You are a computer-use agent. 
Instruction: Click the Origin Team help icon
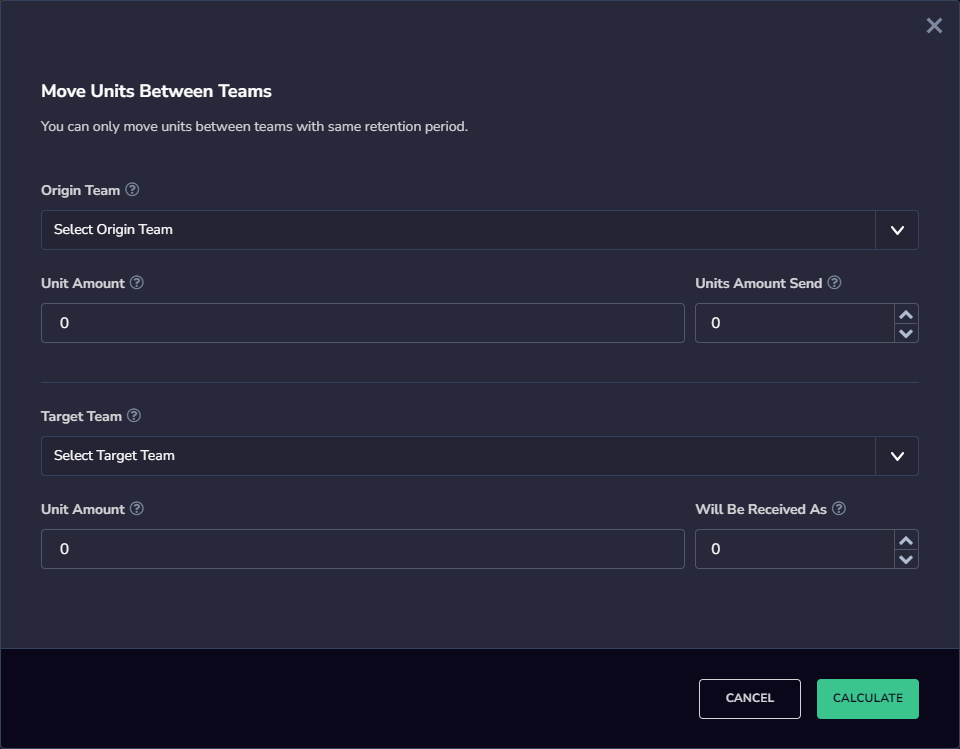click(x=132, y=190)
